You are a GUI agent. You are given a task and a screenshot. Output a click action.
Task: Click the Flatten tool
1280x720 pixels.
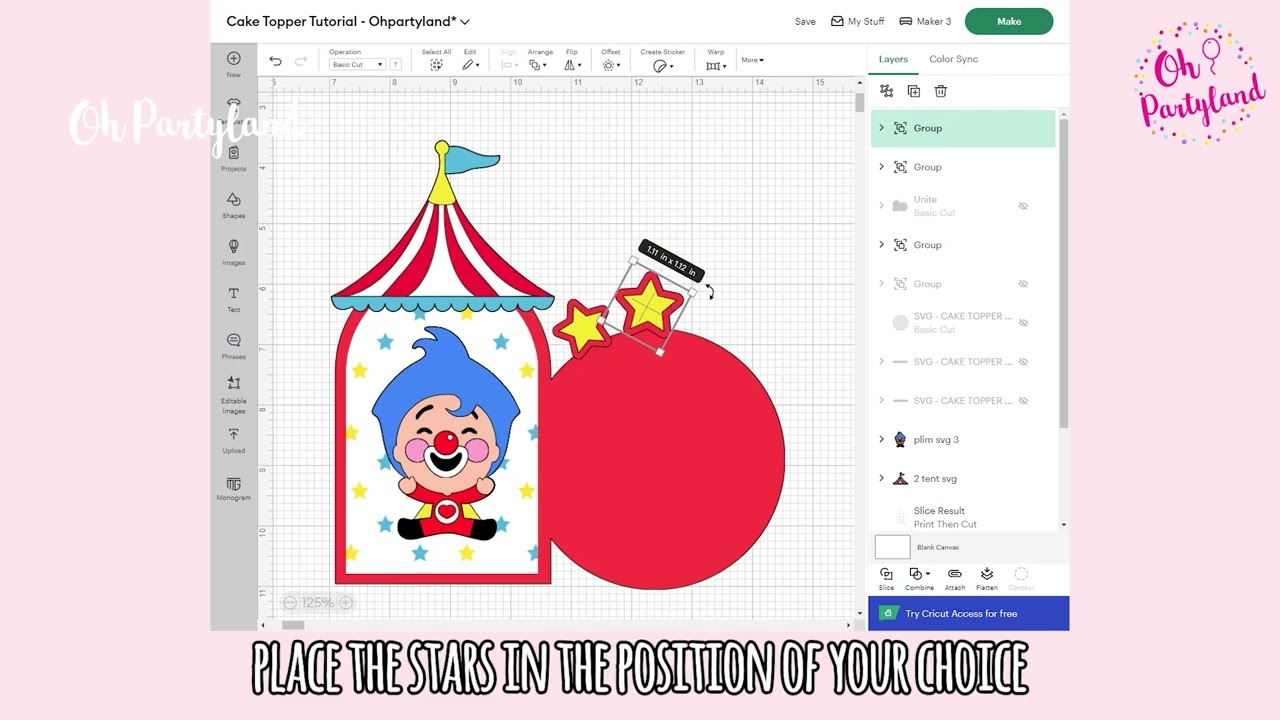coord(987,578)
